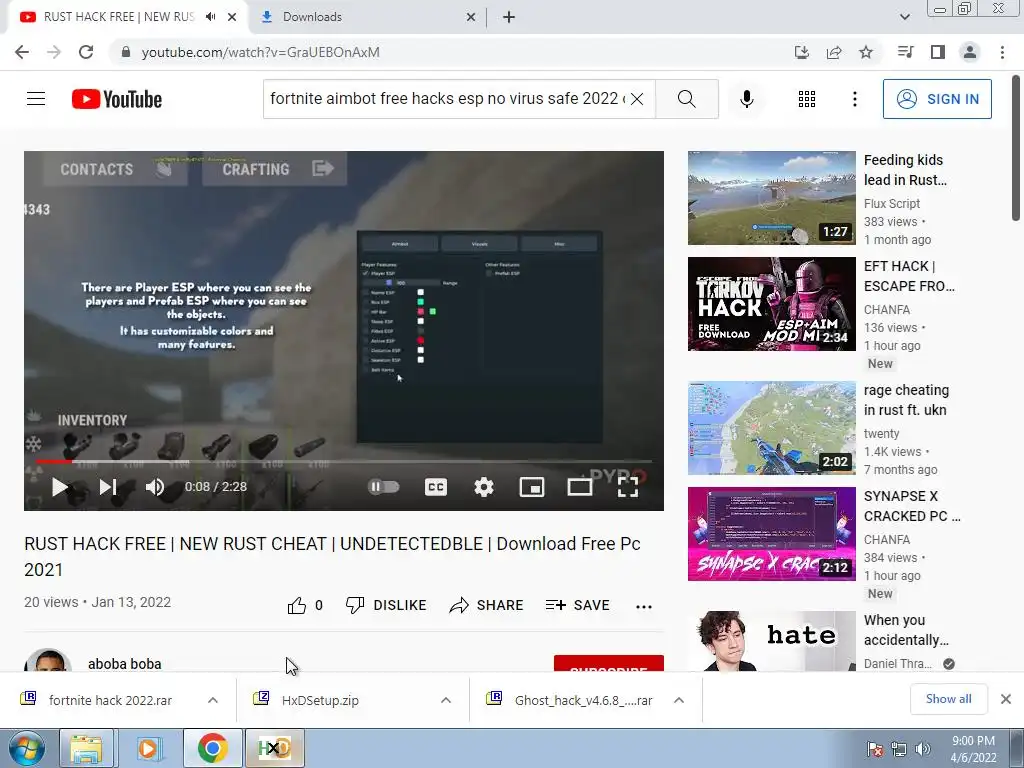Expand options for fortnite hack 2022.rar
The image size is (1024, 768).
pyautogui.click(x=213, y=700)
